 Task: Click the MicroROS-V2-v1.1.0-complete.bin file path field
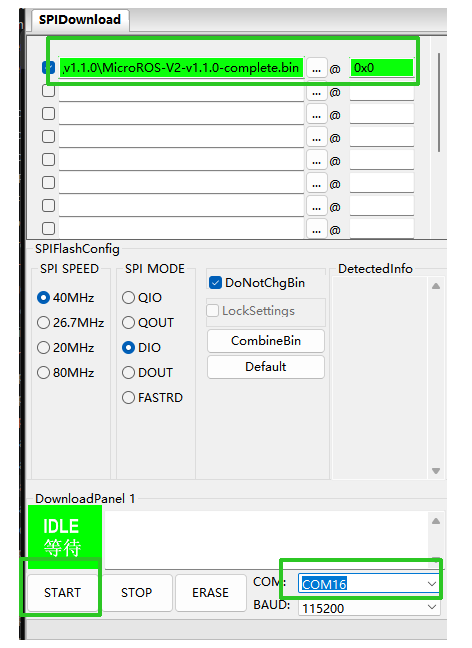click(x=181, y=68)
